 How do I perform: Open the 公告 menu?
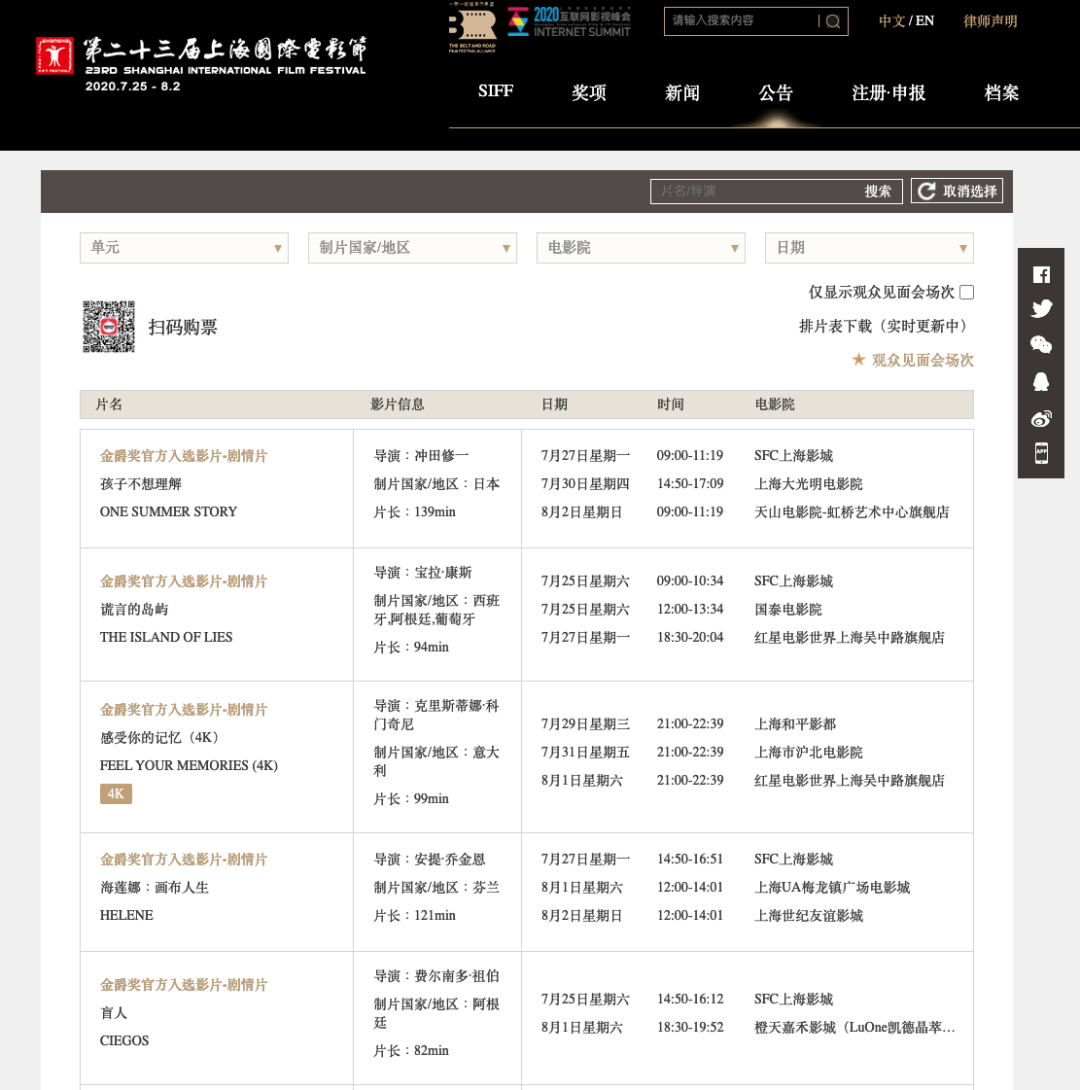point(776,92)
